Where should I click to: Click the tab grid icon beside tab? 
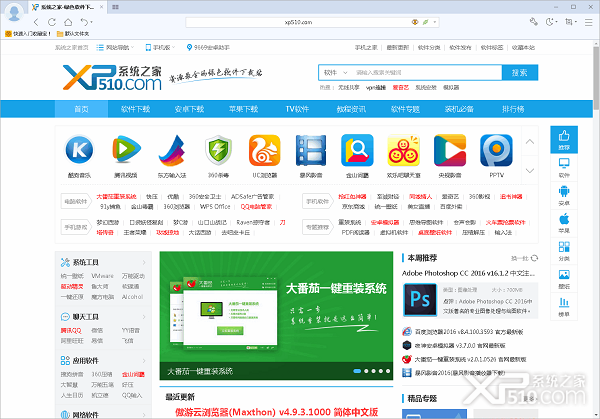[115, 7]
